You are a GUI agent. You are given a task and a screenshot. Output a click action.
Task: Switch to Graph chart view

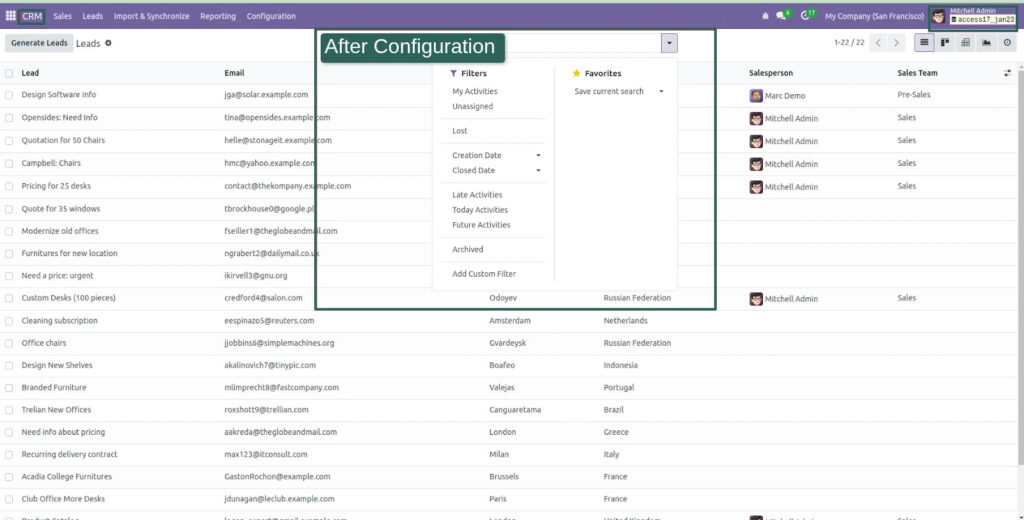(x=986, y=43)
